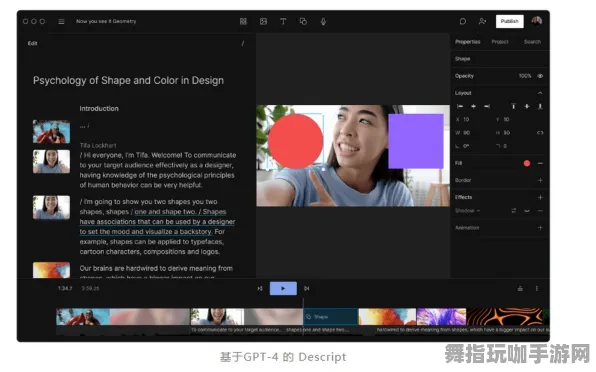
Task: Skip to the next scene
Action: (307, 289)
